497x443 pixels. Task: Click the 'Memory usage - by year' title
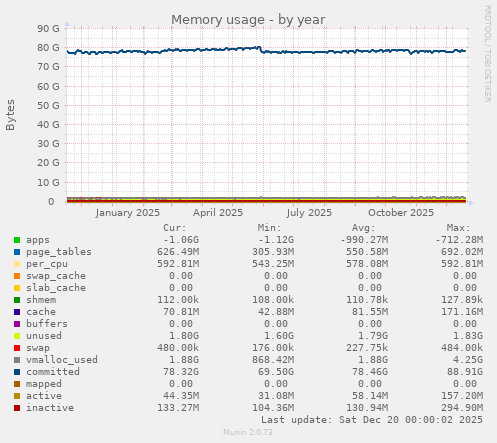(248, 20)
